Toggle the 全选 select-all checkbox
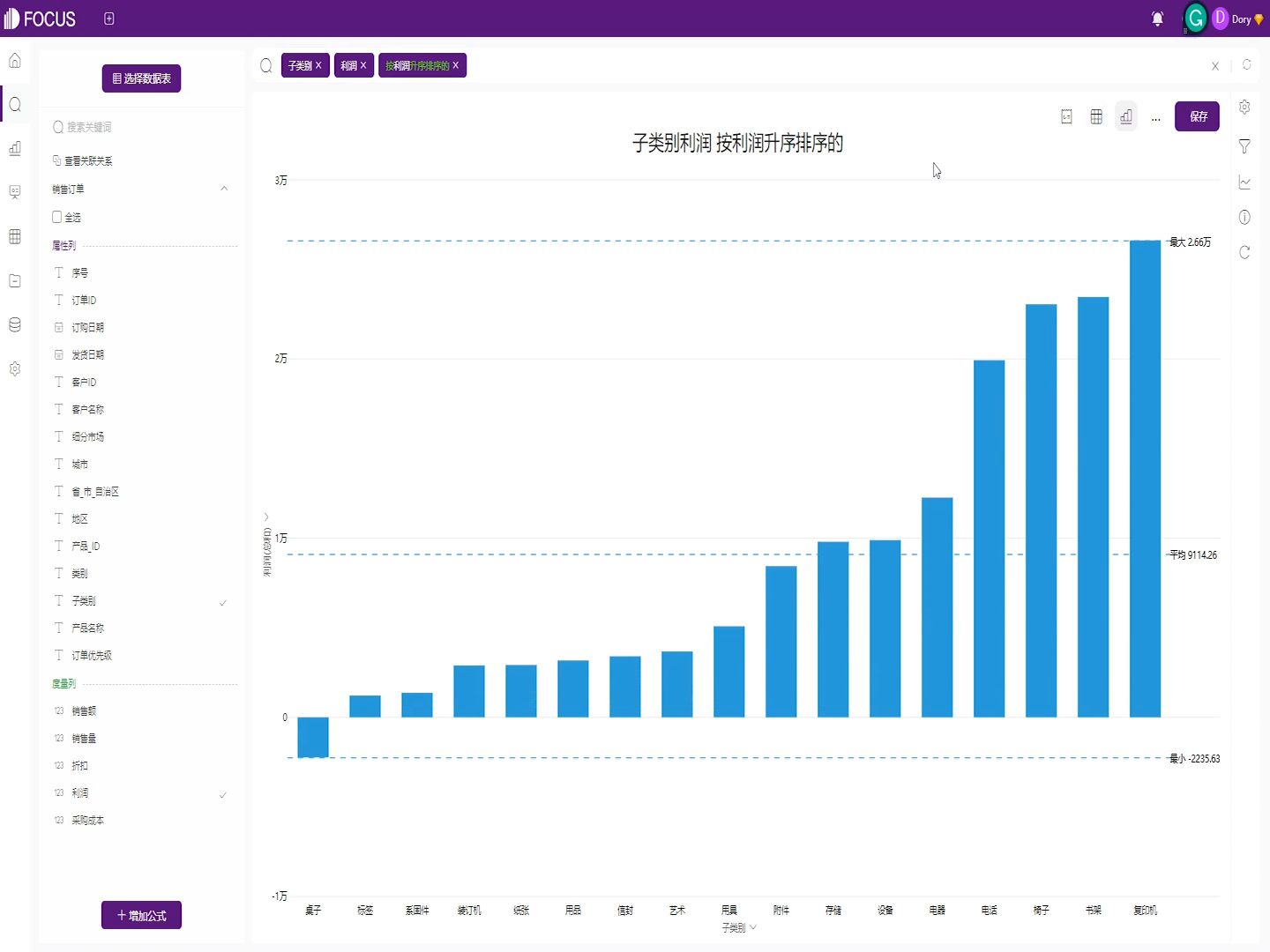The image size is (1270, 952). click(x=57, y=217)
